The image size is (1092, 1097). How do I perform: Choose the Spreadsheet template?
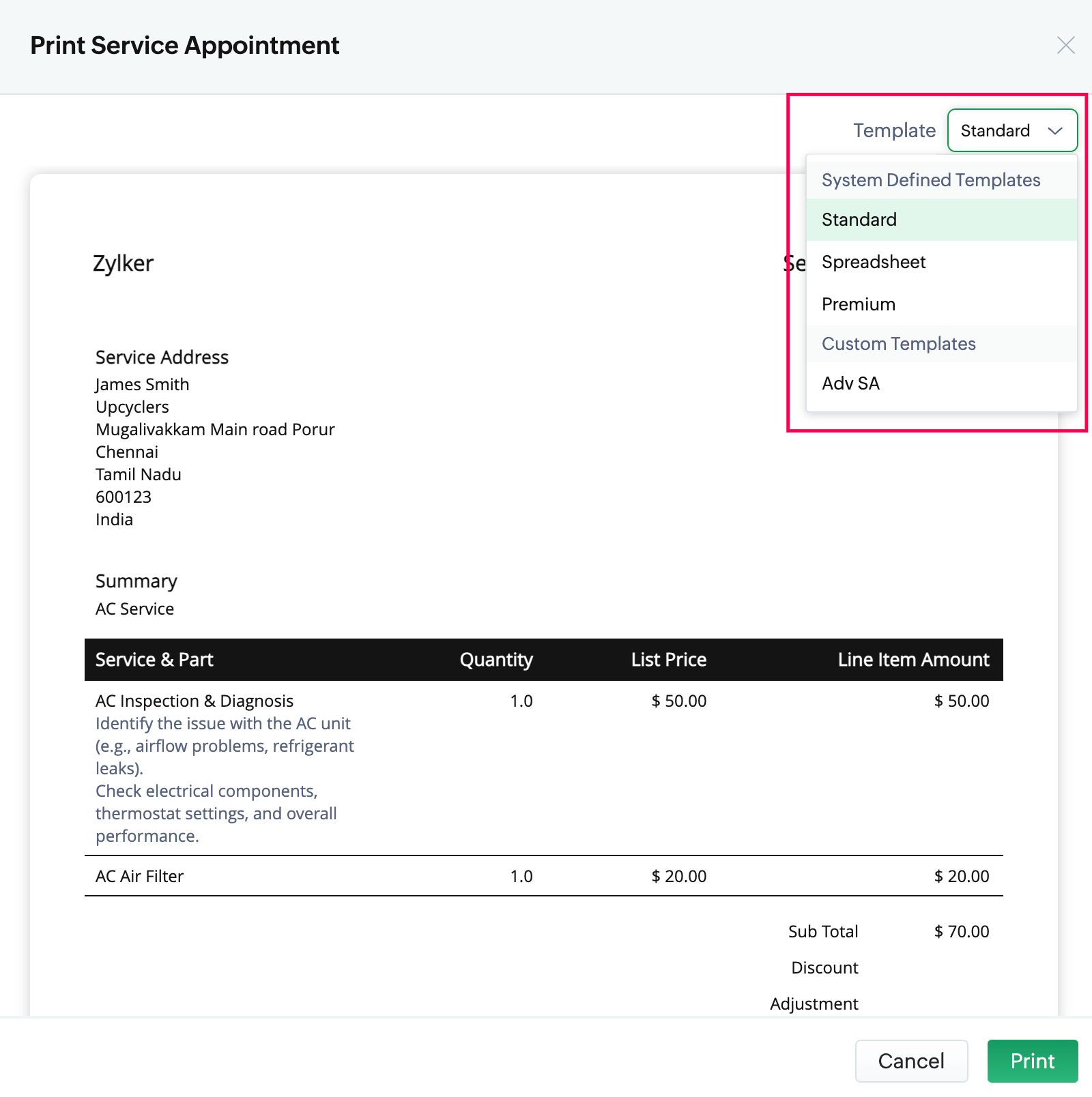pos(874,262)
